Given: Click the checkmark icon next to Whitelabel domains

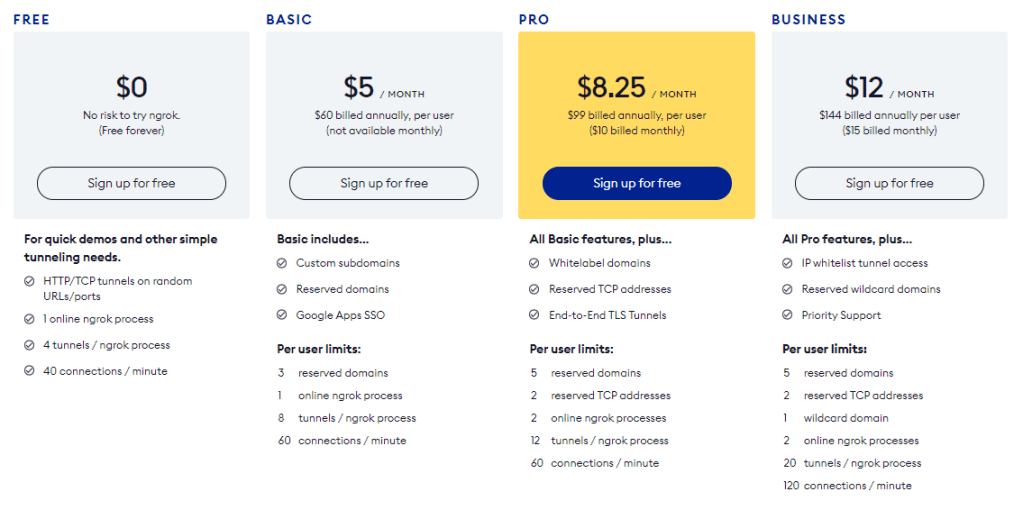Looking at the screenshot, I should coord(535,263).
